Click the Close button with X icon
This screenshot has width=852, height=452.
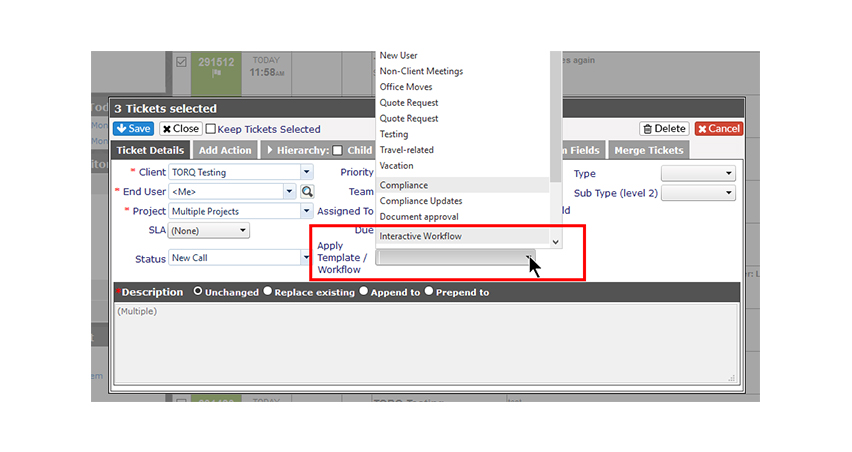(180, 129)
